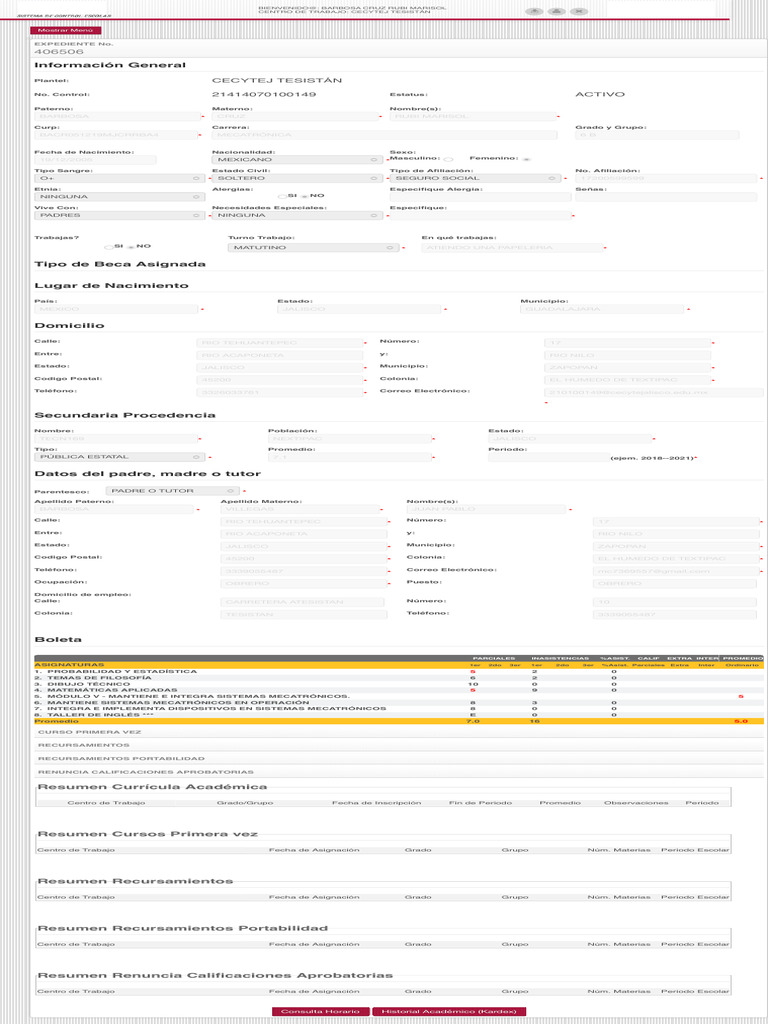Viewport: 768px width, 1024px height.
Task: Click the No. Afiliación input field
Action: pos(667,178)
